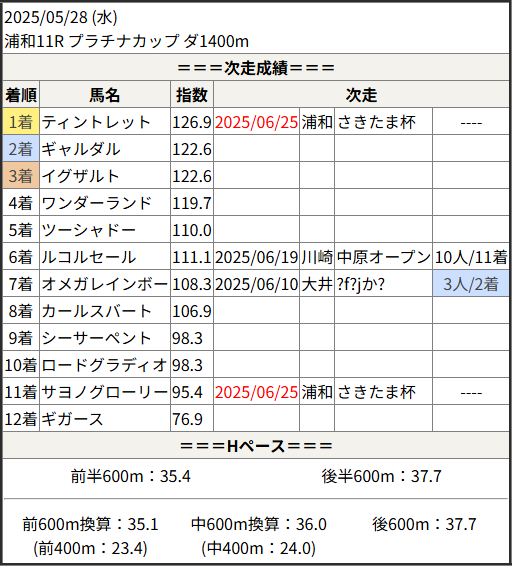Click the horse name ルコルセール

pyautogui.click(x=88, y=257)
